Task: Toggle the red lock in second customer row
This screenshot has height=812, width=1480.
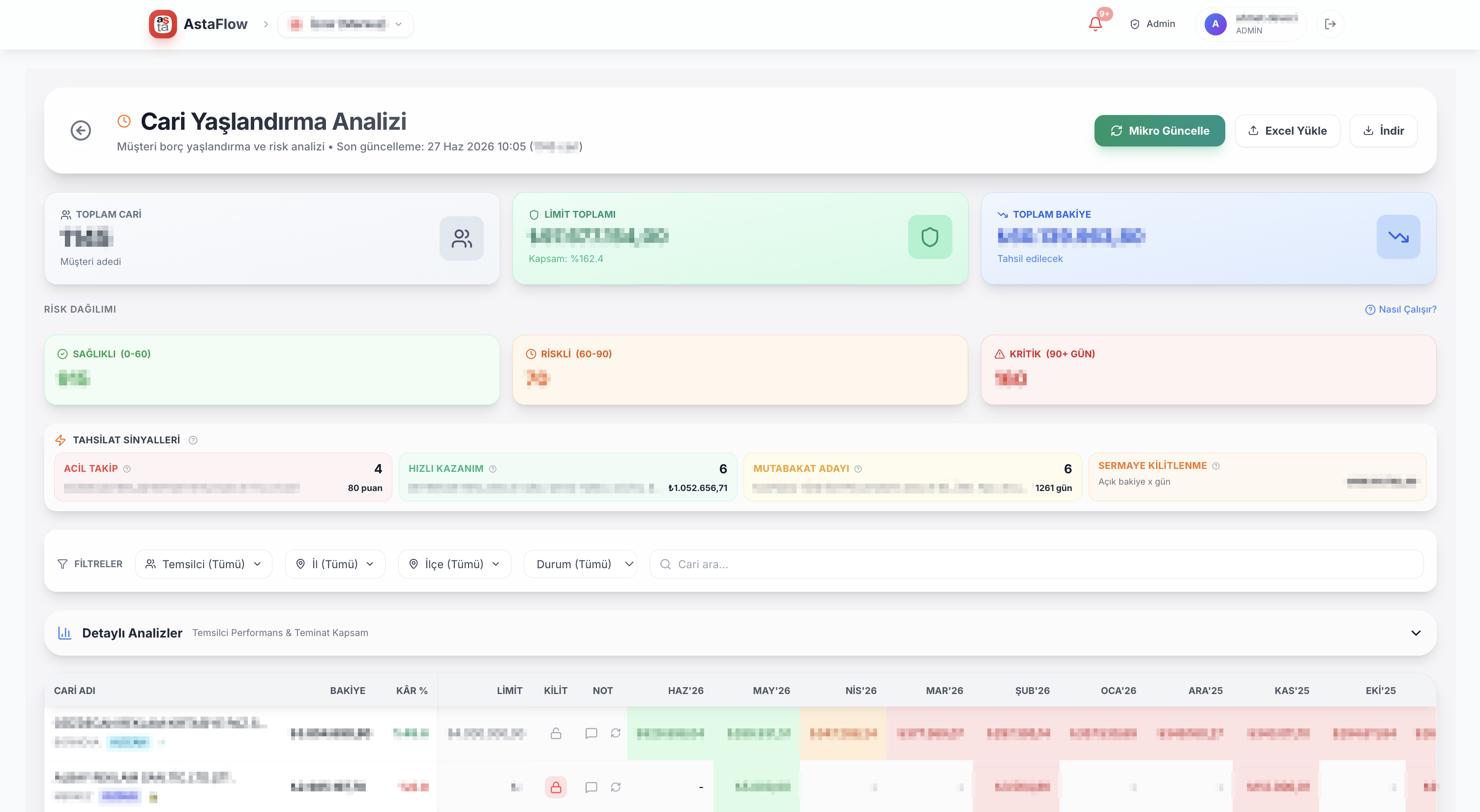Action: click(556, 787)
